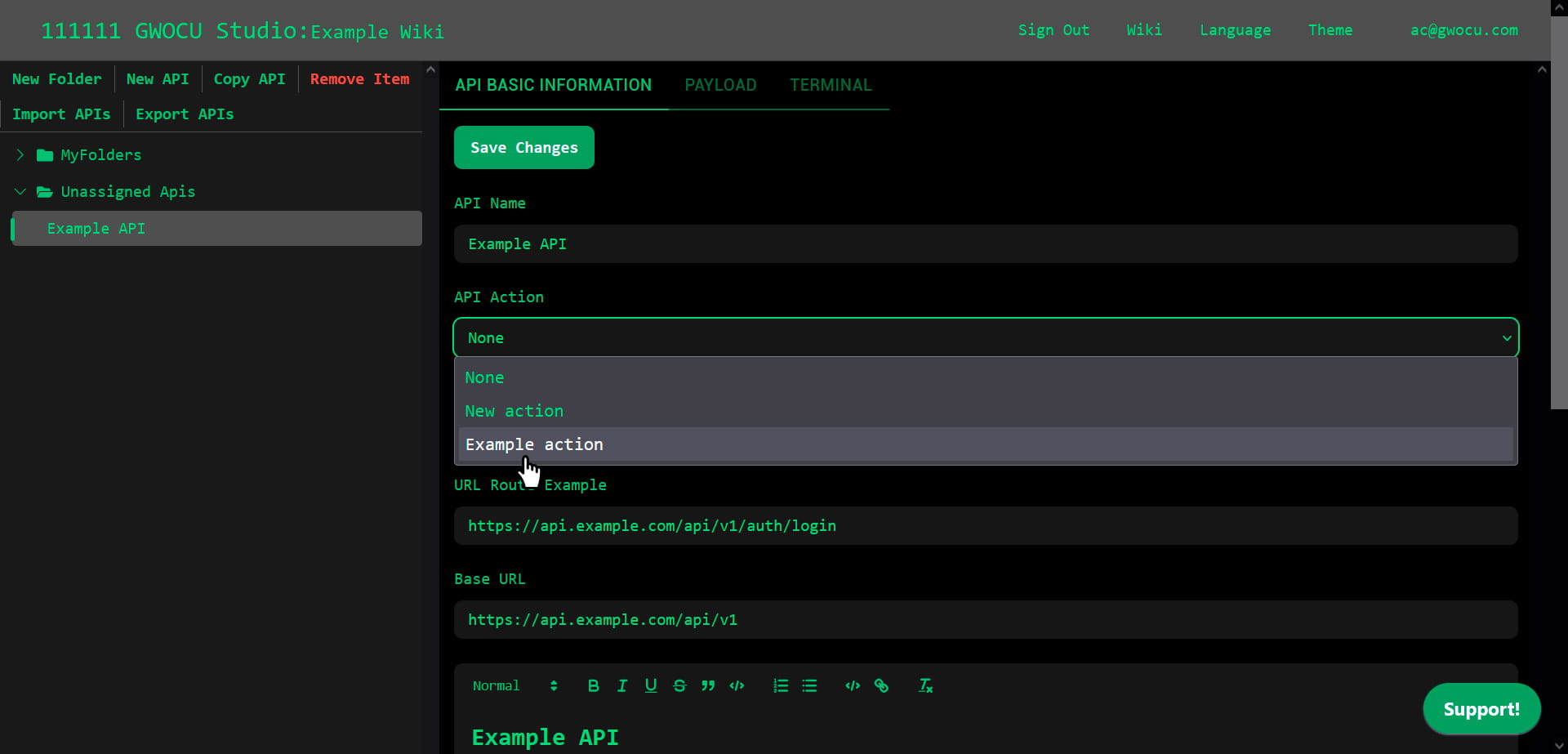Focus the API Name input field

(986, 244)
